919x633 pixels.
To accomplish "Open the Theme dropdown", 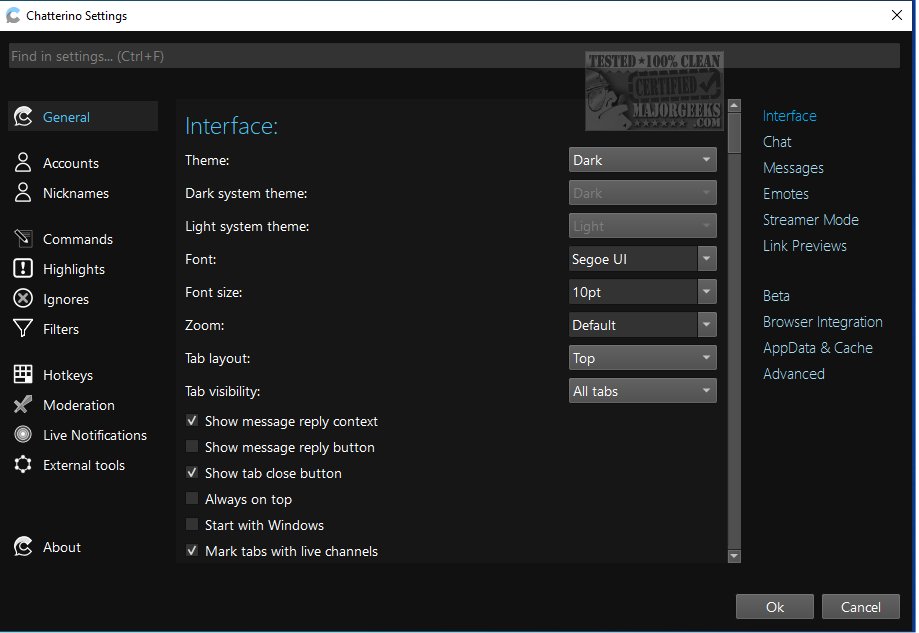I will (642, 160).
